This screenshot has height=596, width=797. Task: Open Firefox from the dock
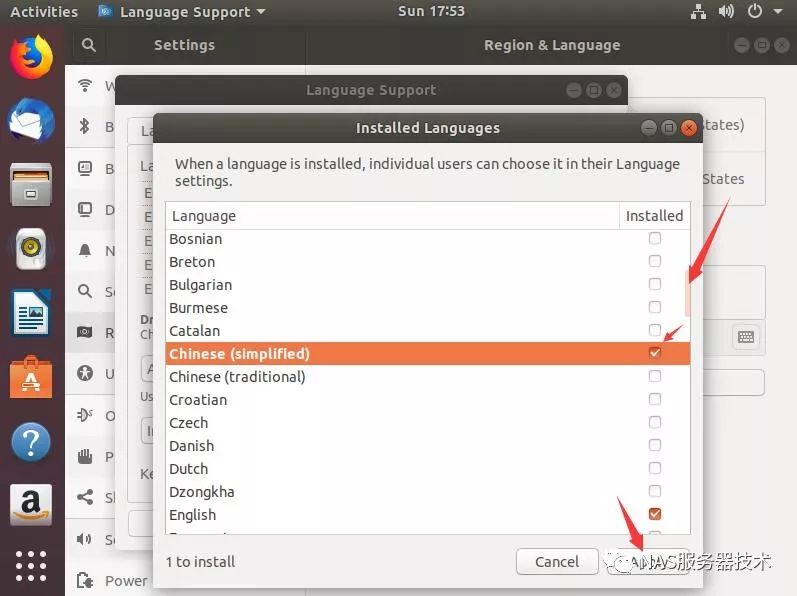click(x=31, y=56)
